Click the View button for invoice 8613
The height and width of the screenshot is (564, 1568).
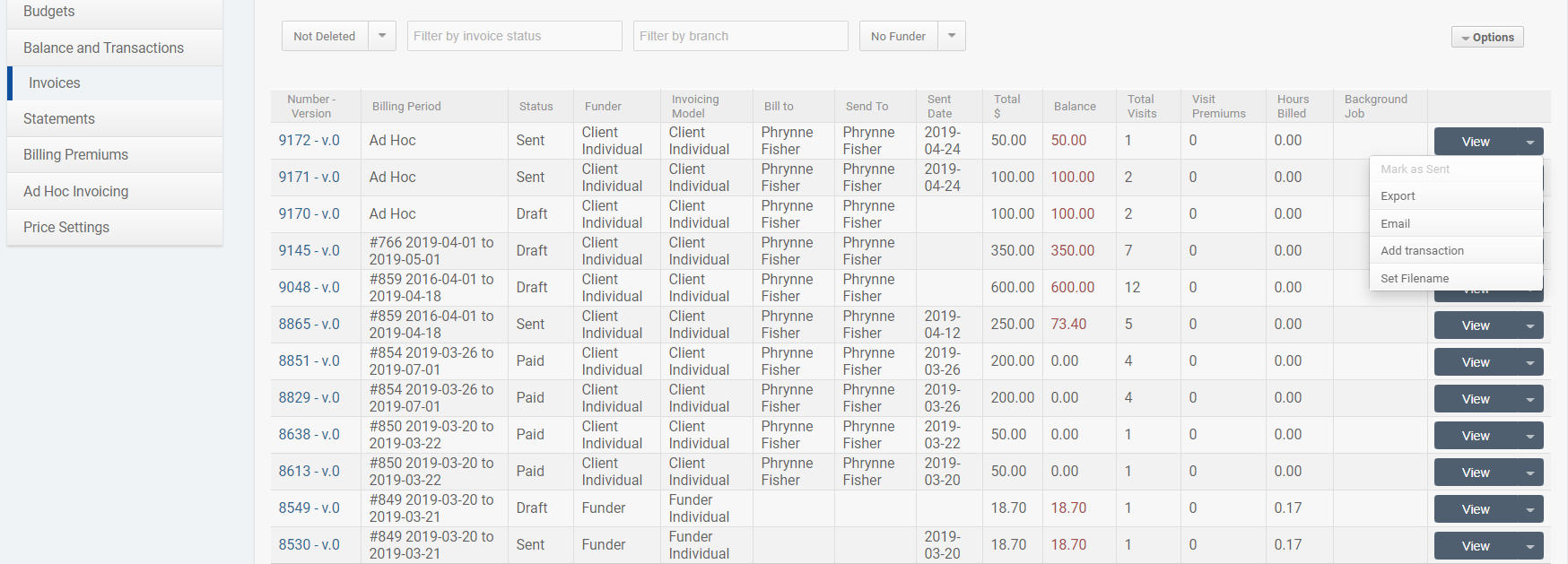pos(1475,473)
